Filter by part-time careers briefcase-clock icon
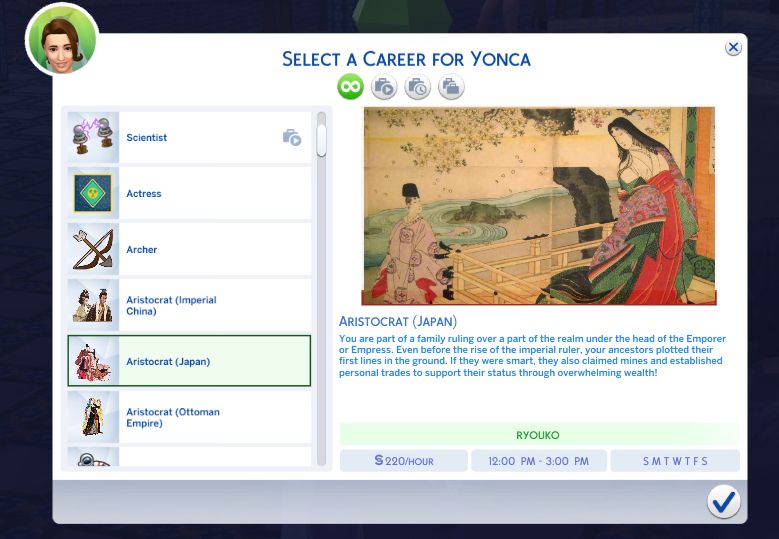779x539 pixels. tap(417, 87)
